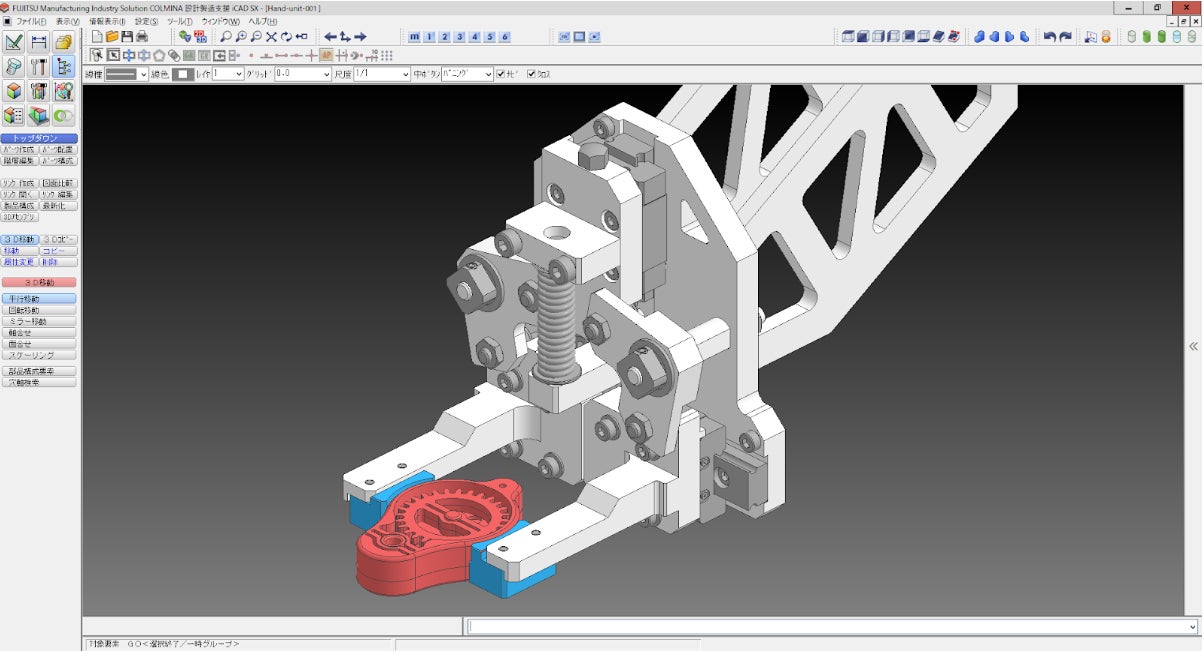Click the トップダウン button
The width and height of the screenshot is (1204, 652).
(39, 138)
